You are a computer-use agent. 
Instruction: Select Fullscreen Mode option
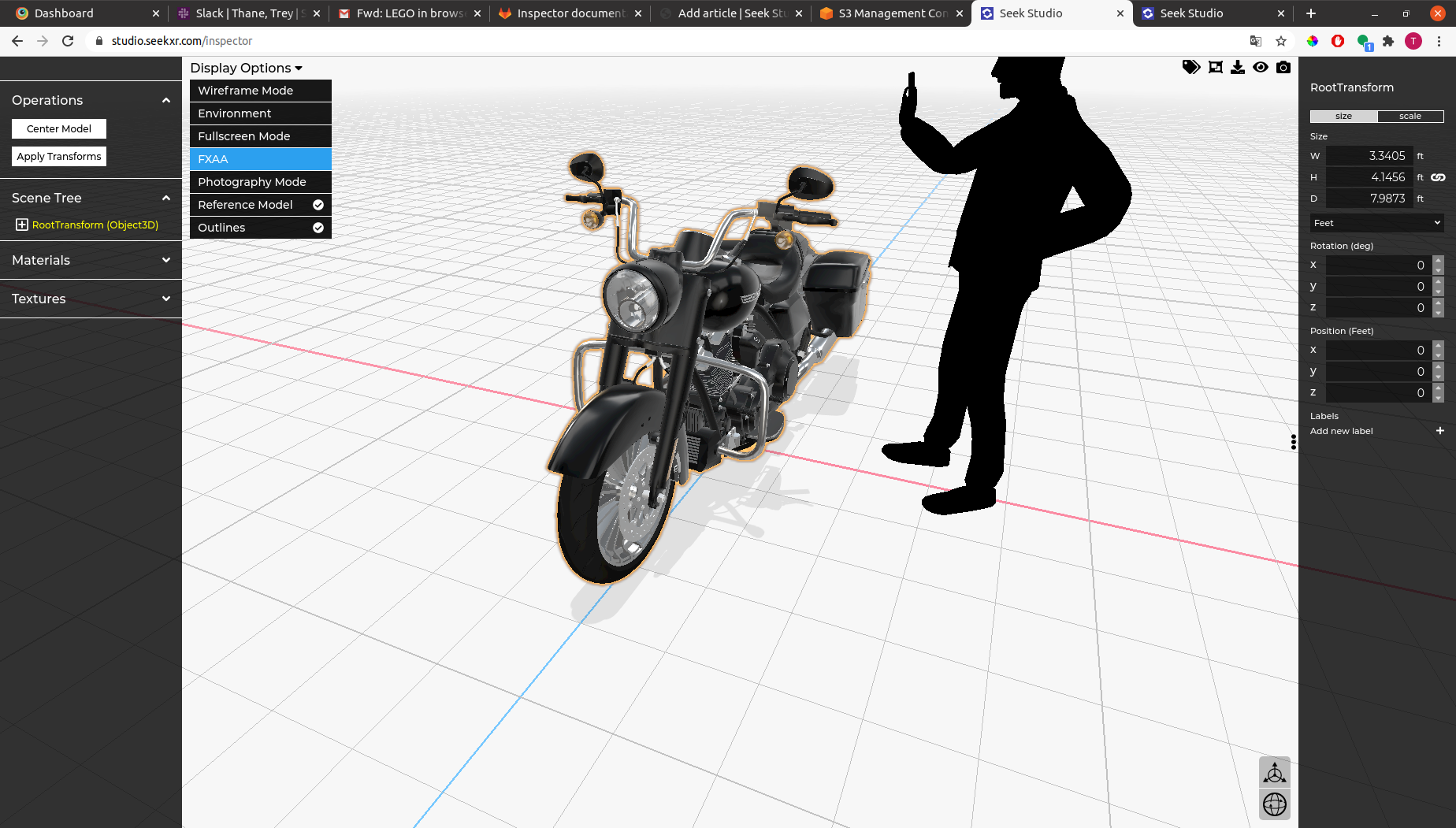[x=261, y=136]
